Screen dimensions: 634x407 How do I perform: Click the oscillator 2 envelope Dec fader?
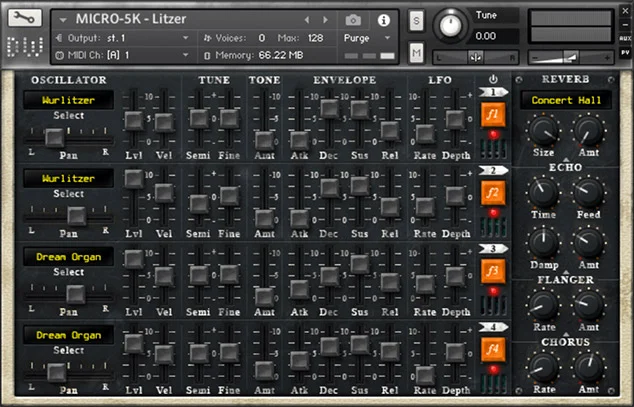pyautogui.click(x=330, y=188)
